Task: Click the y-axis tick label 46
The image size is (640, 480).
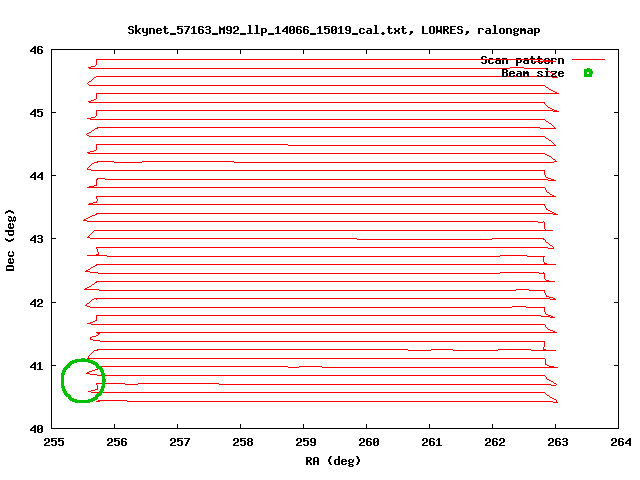Action: 36,50
